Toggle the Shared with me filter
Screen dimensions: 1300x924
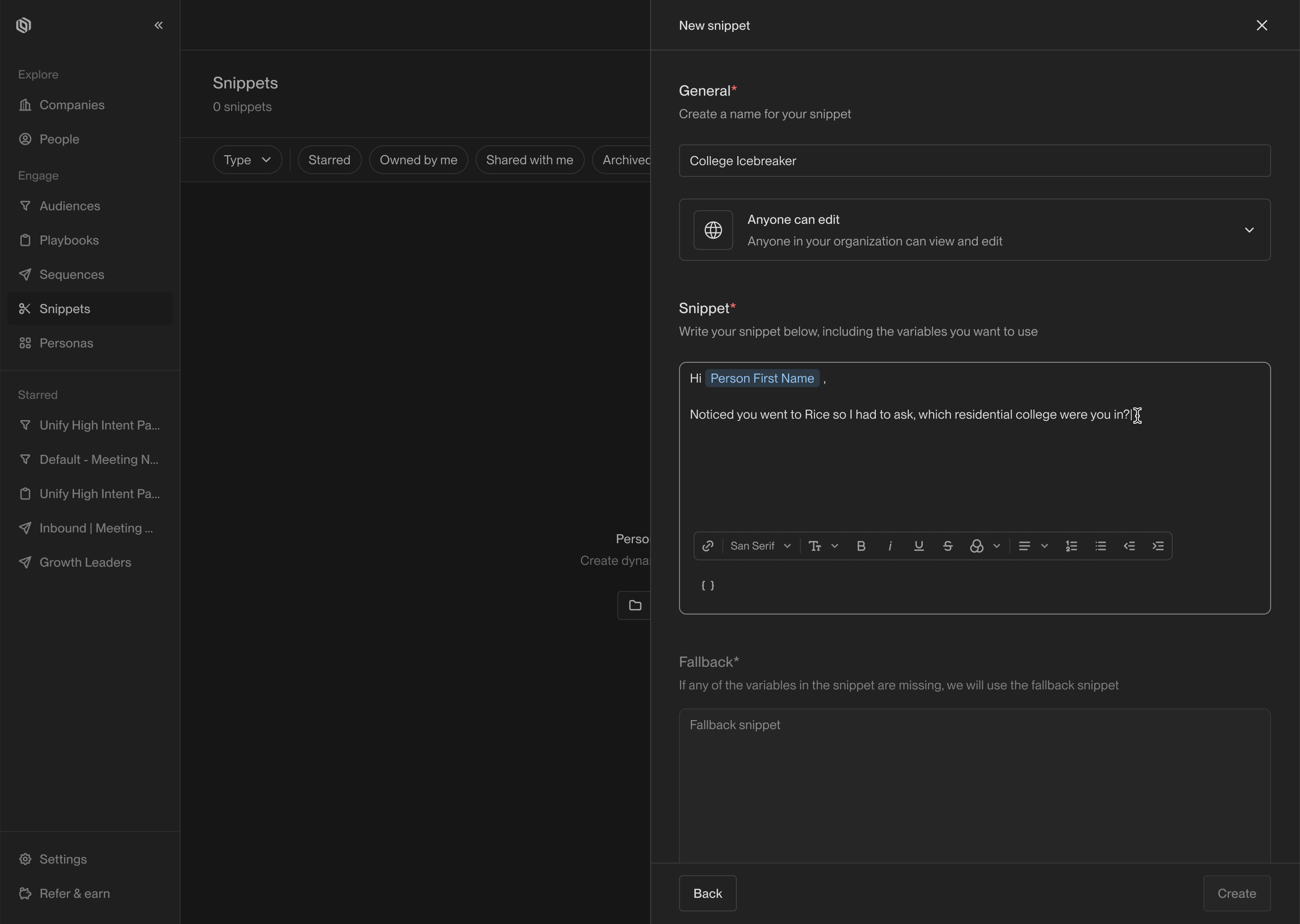pos(529,160)
